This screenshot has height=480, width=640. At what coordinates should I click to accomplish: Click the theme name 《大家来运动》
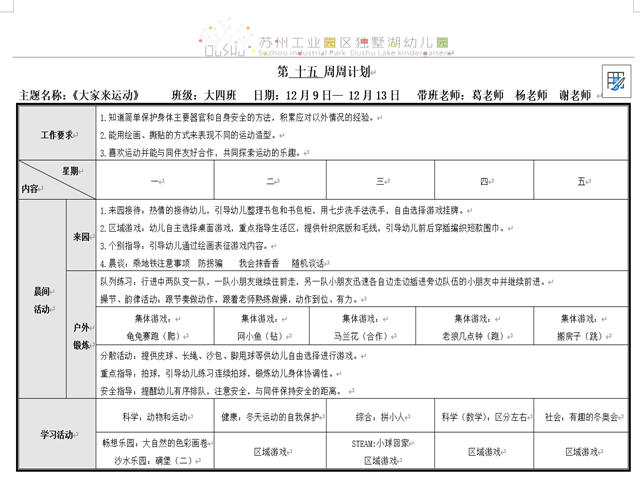tap(106, 95)
